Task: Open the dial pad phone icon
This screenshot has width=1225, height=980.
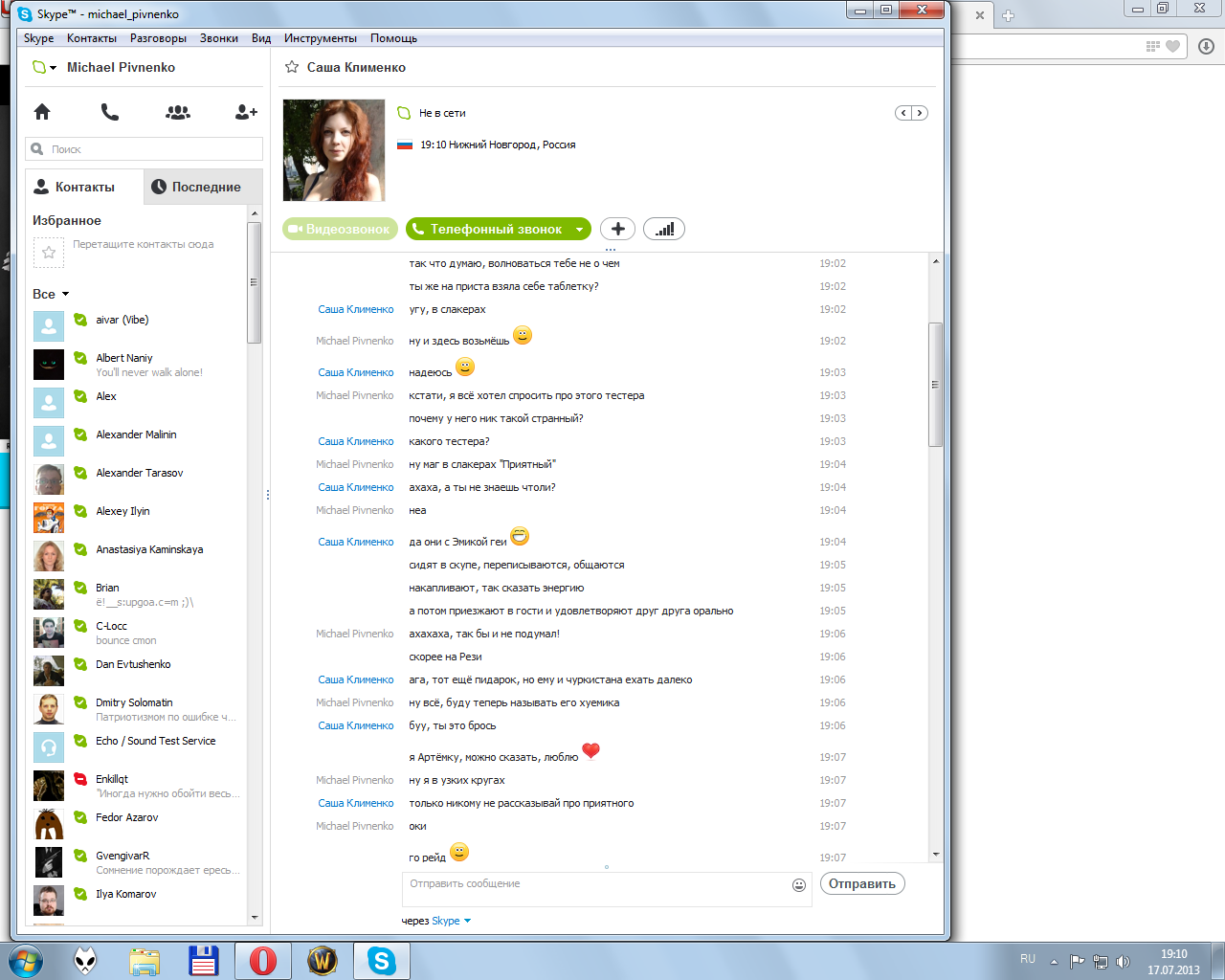Action: [x=110, y=112]
